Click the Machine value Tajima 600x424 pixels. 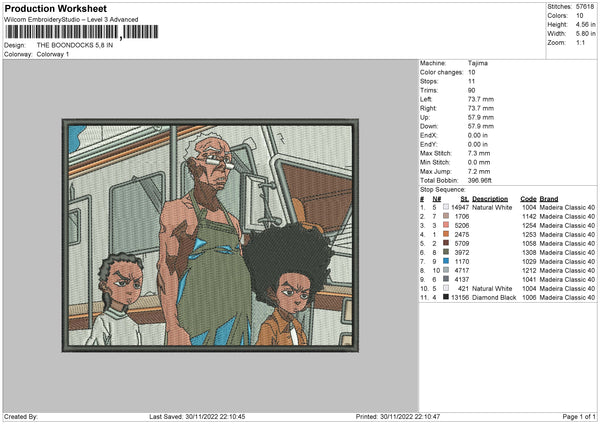[478, 63]
